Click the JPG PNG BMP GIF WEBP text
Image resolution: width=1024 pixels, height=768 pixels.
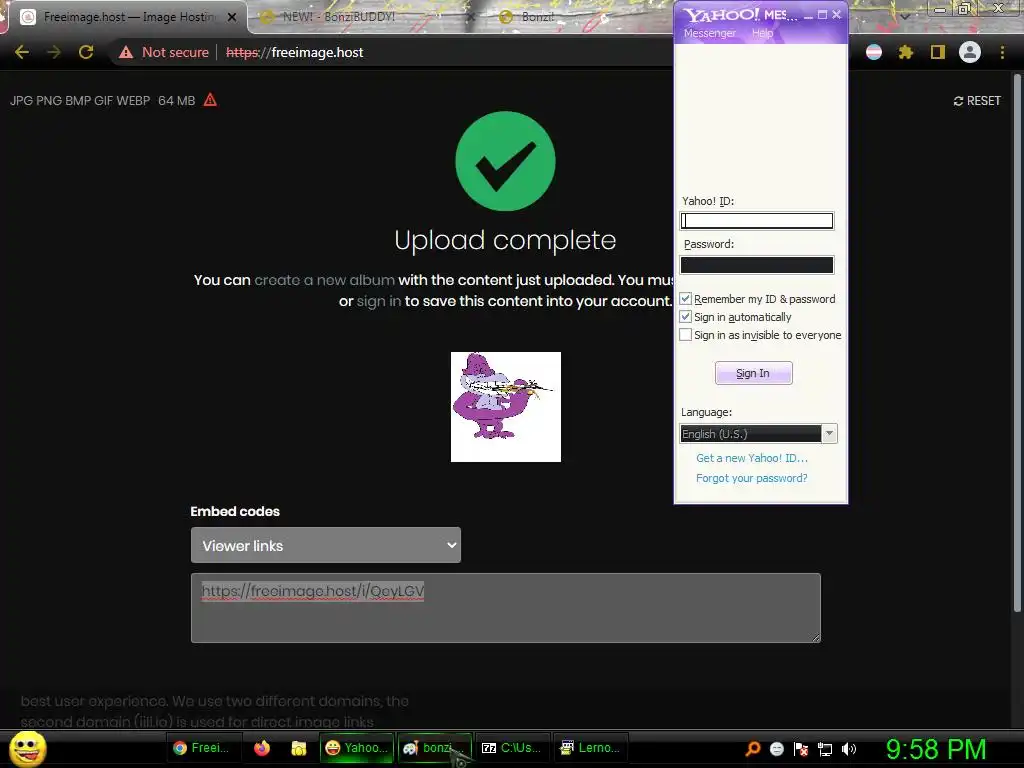tap(80, 101)
